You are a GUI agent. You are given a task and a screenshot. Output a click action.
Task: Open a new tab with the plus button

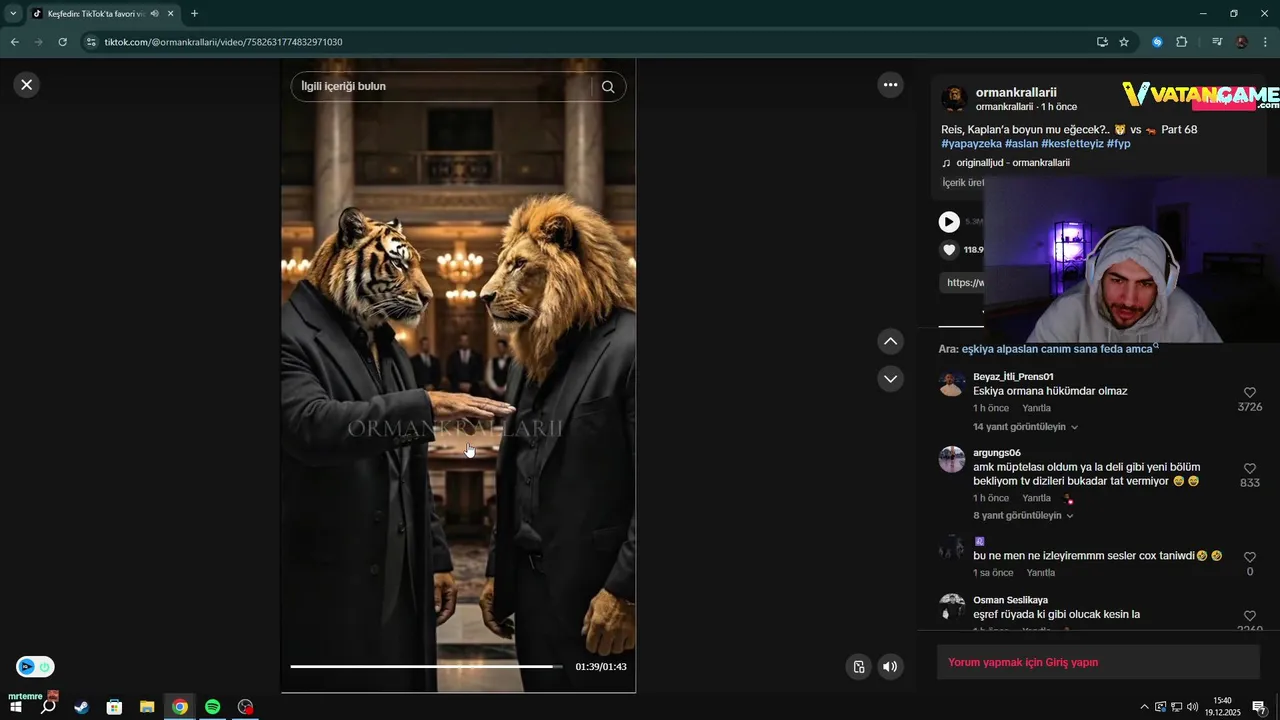point(194,13)
